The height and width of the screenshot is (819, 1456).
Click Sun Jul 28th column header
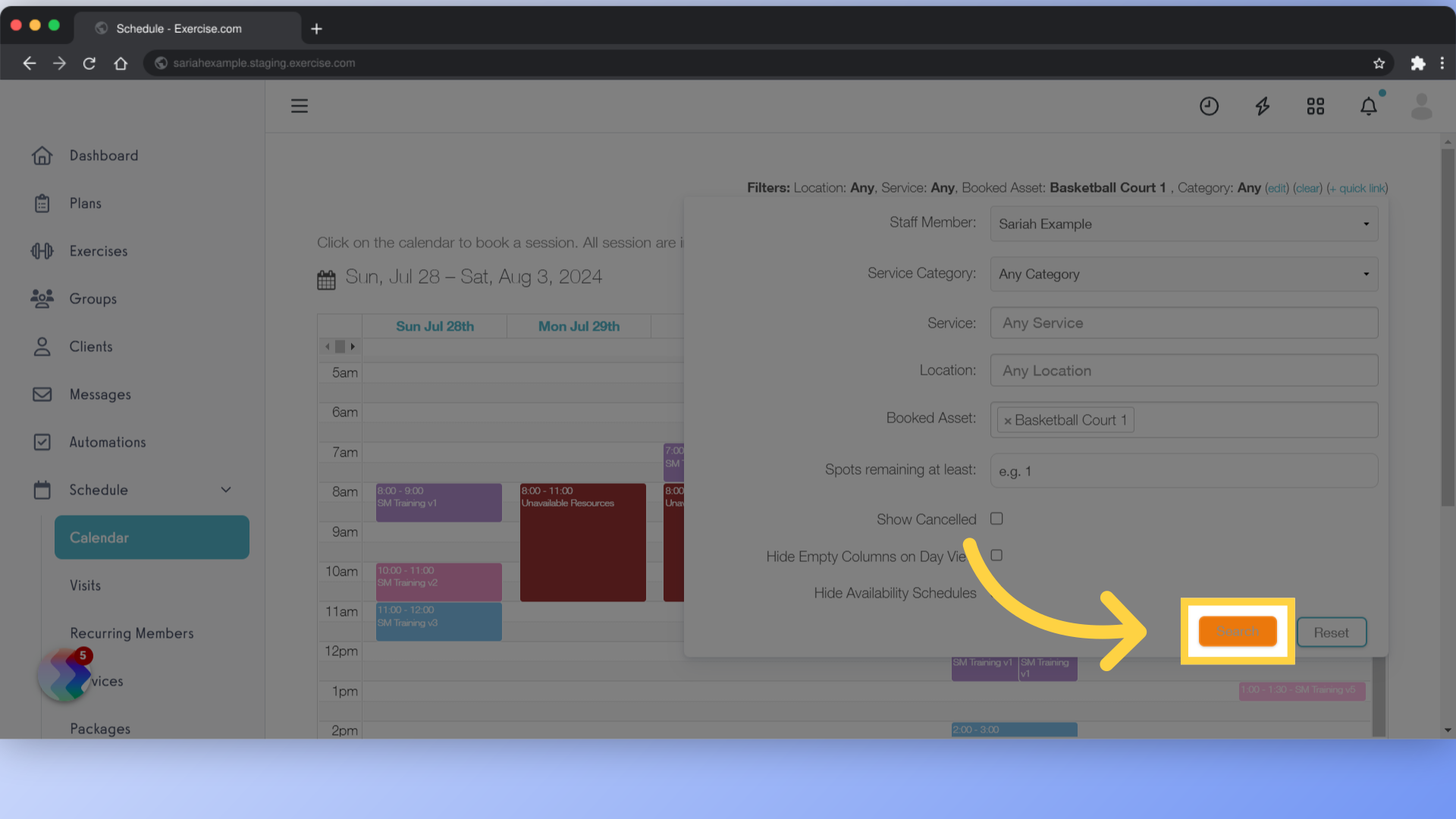pos(435,326)
